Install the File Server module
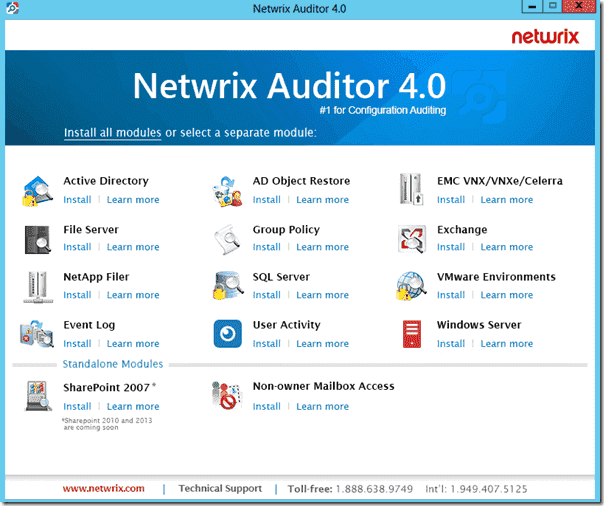Screen dimensions: 604x506 (x=77, y=247)
